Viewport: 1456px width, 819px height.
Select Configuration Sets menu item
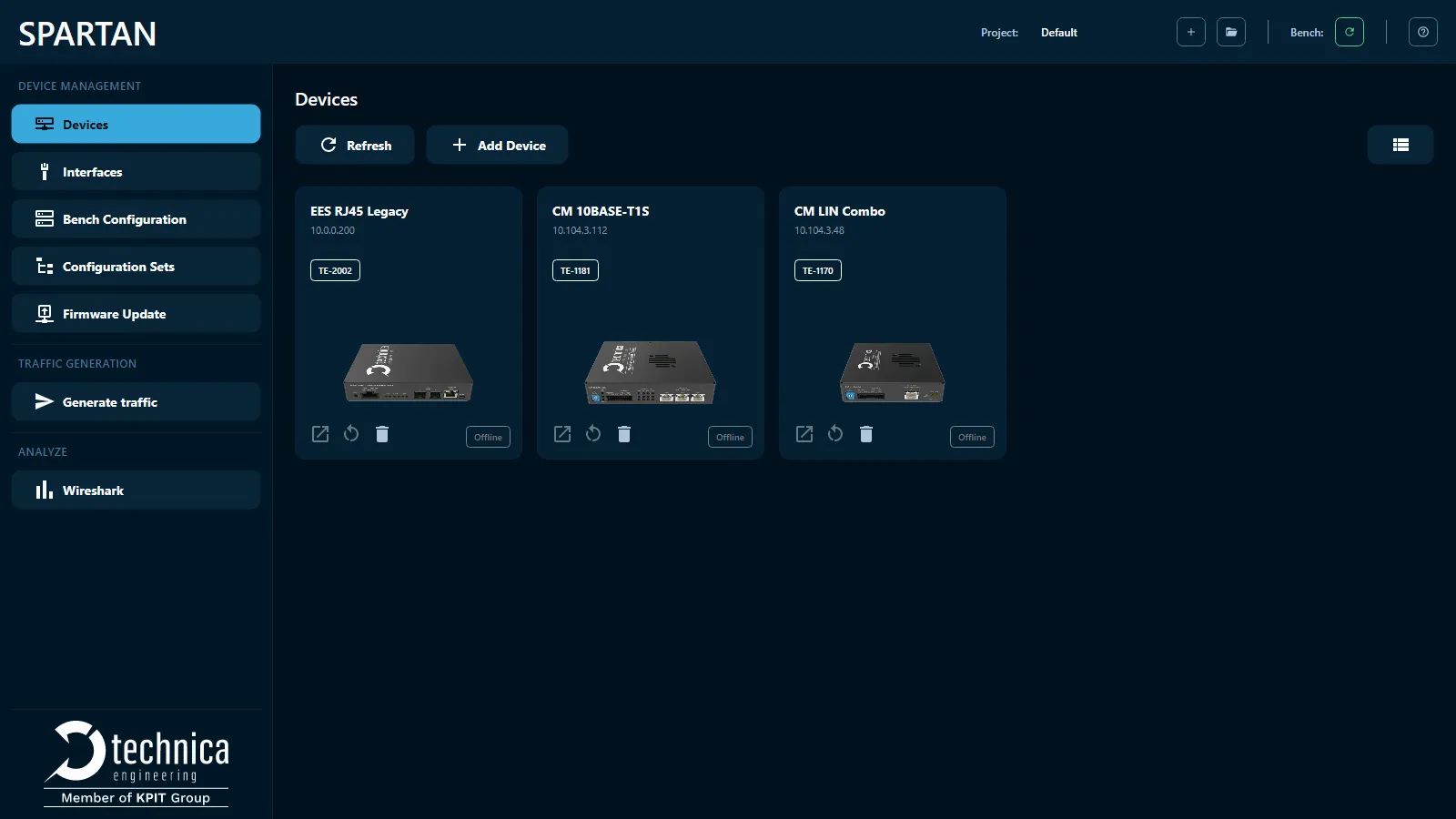pos(136,266)
